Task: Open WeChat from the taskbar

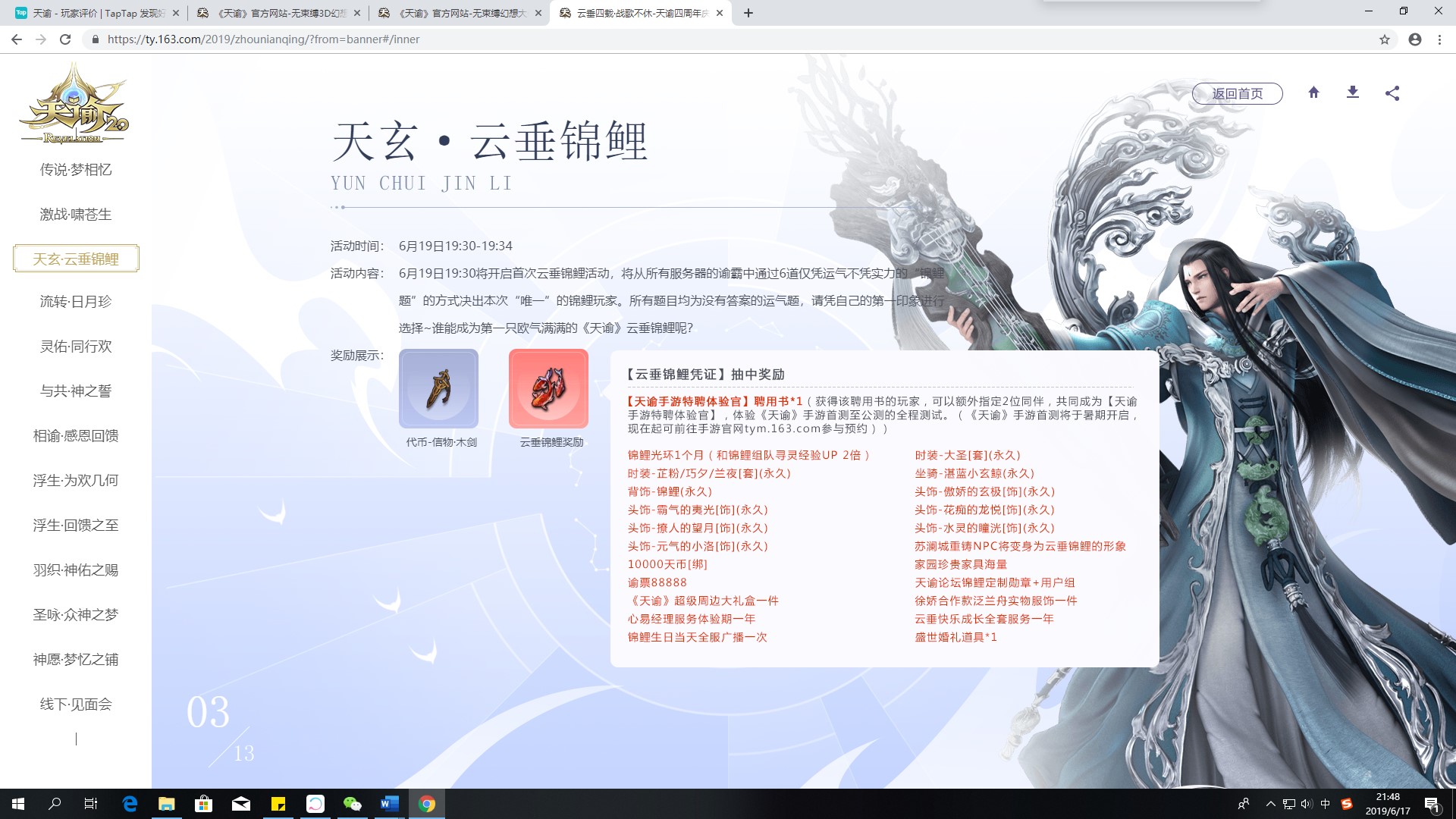Action: point(352,804)
